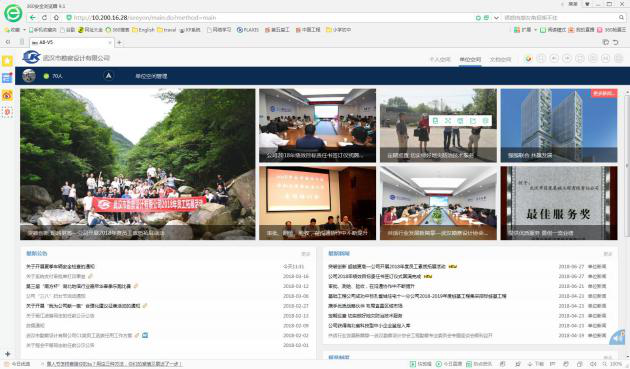This screenshot has height=369, width=630.
Task: Click the page vertical scrollbar
Action: [x=627, y=165]
